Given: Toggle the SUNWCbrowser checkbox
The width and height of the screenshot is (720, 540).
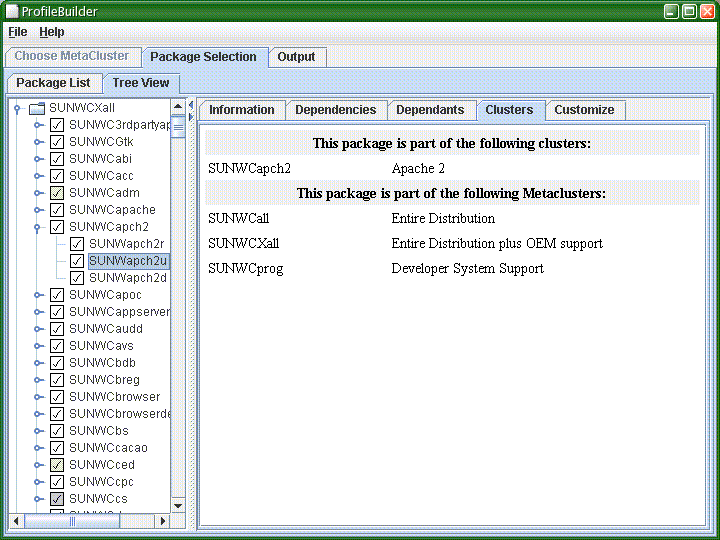Looking at the screenshot, I should pyautogui.click(x=57, y=397).
